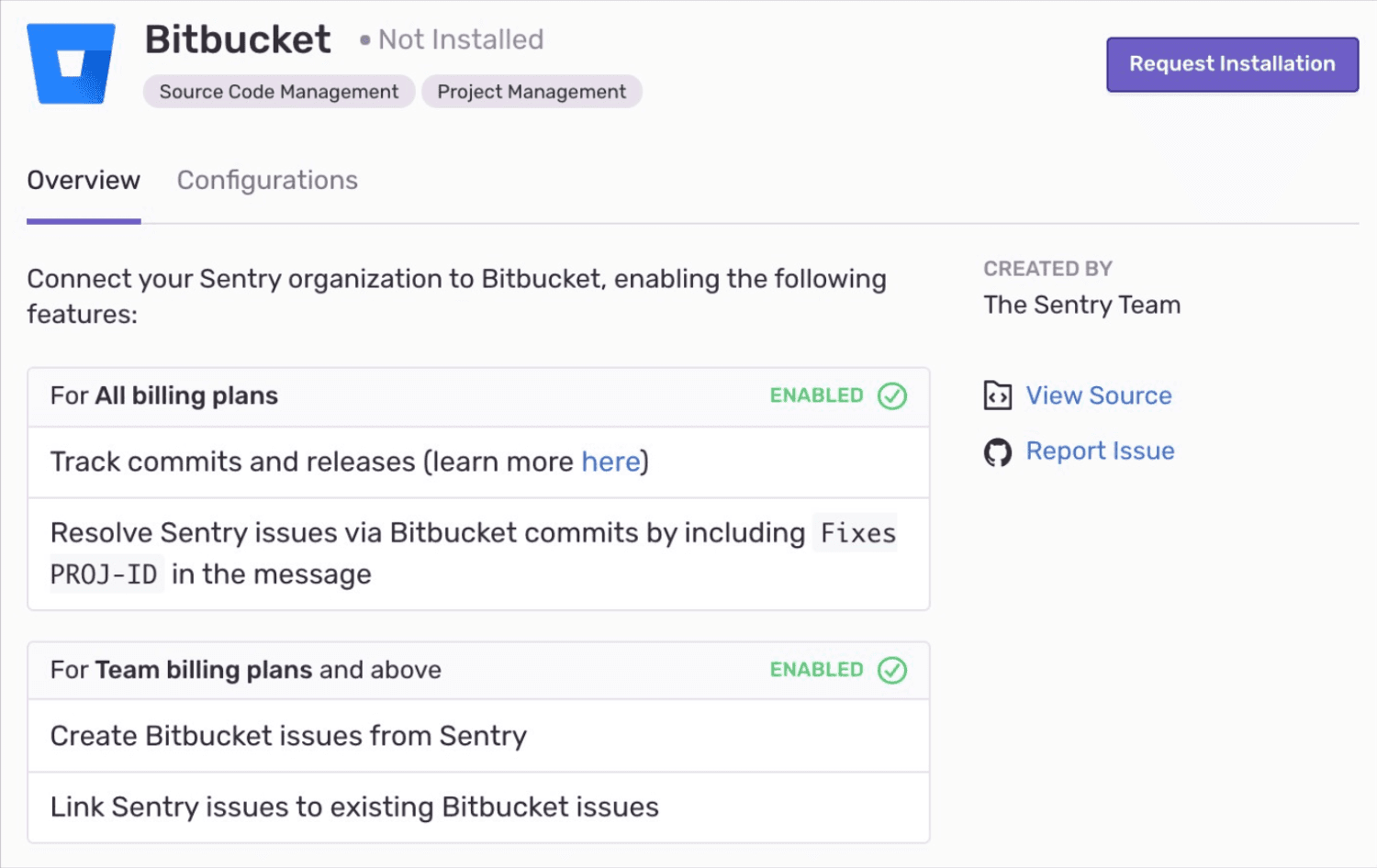Expand the All billing plans section
This screenshot has height=868, width=1377.
click(477, 395)
